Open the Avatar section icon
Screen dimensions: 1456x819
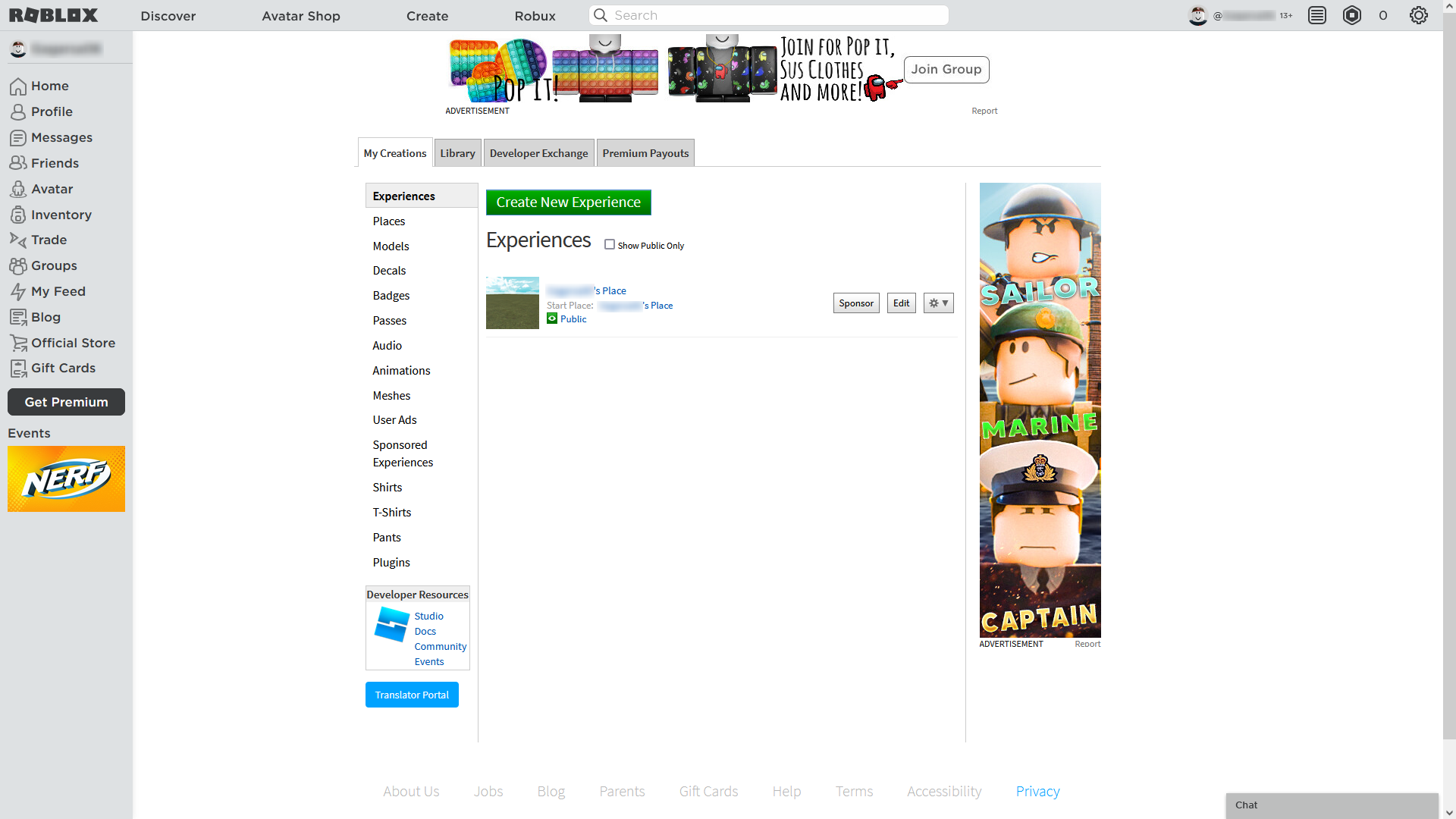point(18,188)
